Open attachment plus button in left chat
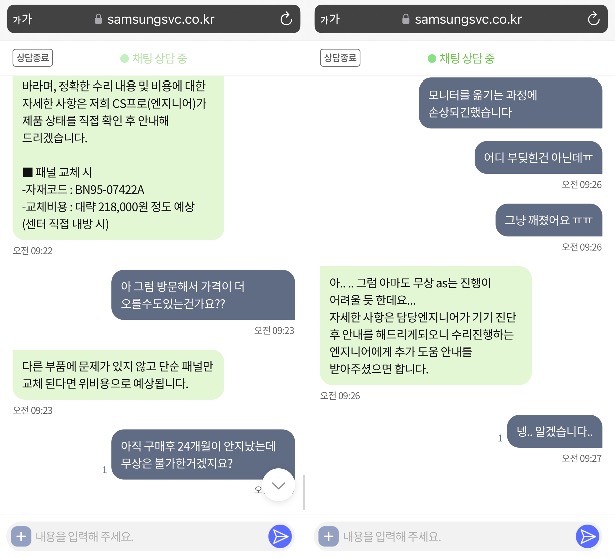 pos(21,536)
